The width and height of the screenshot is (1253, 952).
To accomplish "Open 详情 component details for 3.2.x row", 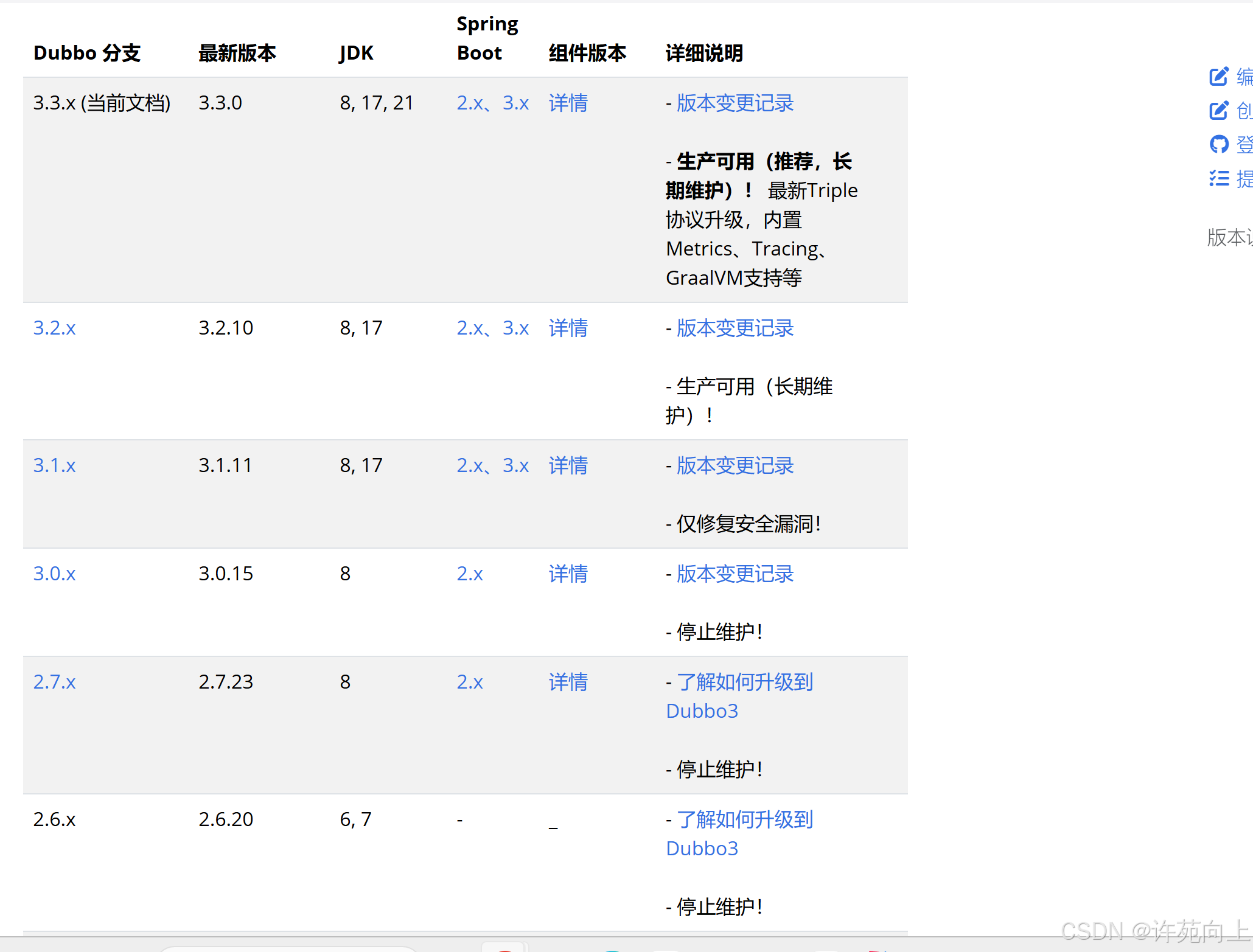I will pos(568,328).
